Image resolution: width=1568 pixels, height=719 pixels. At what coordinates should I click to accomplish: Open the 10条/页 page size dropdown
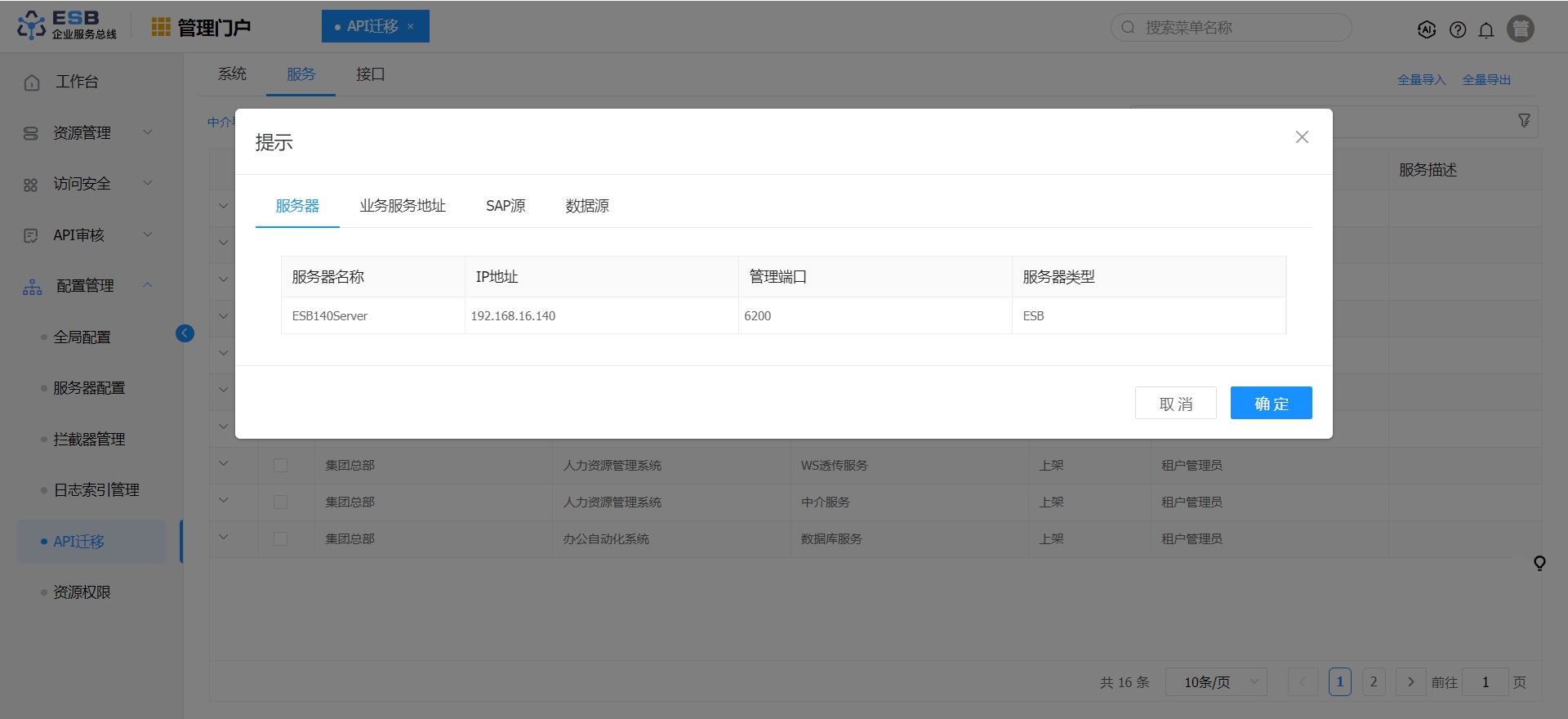(1215, 682)
